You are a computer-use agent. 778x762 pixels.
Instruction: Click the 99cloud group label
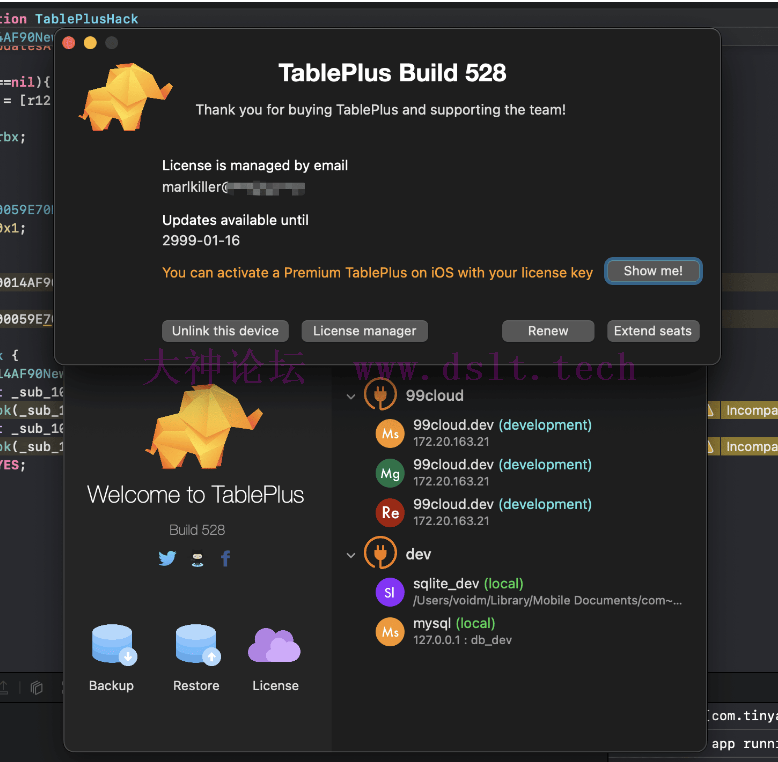(435, 396)
